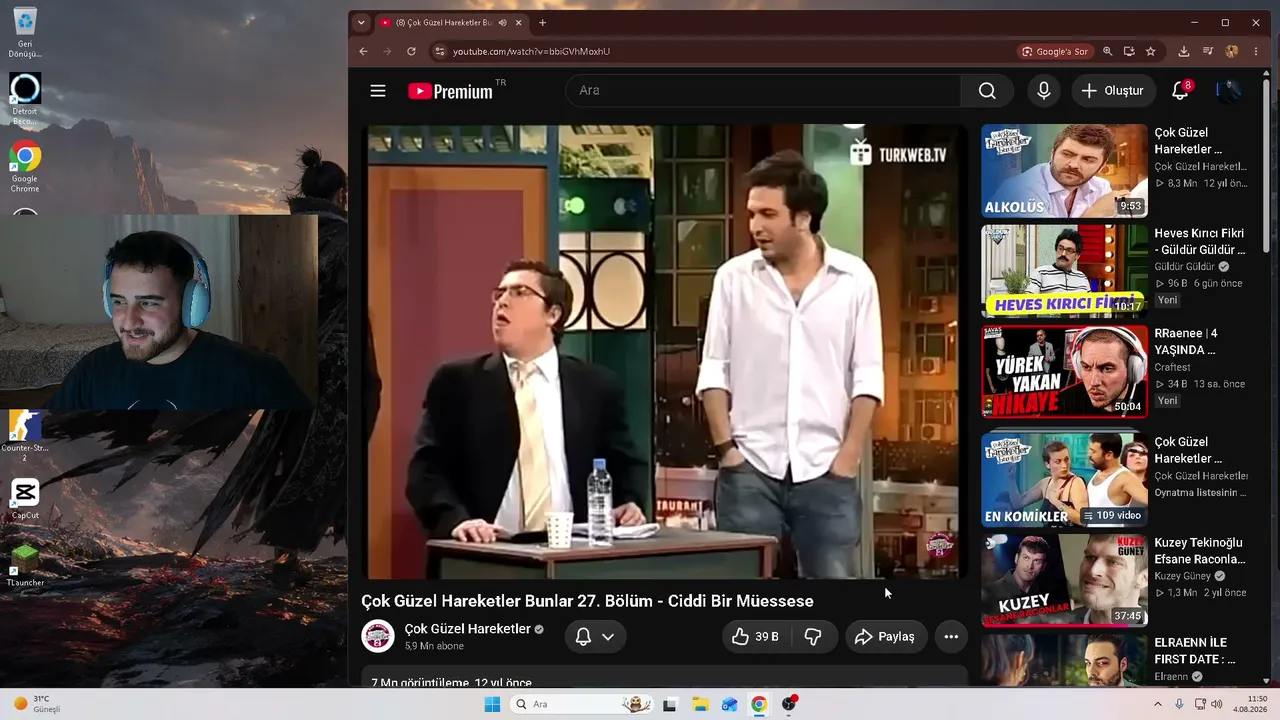Click the taskbar microphone tray icon

pos(1179,704)
